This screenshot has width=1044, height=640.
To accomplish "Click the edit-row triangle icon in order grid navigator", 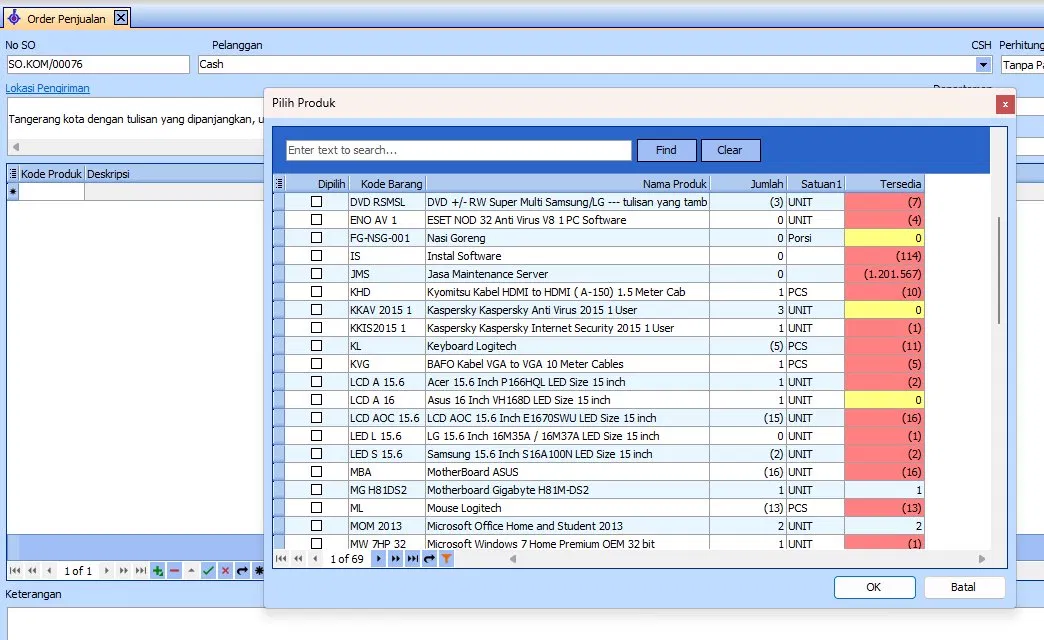I will [x=191, y=571].
